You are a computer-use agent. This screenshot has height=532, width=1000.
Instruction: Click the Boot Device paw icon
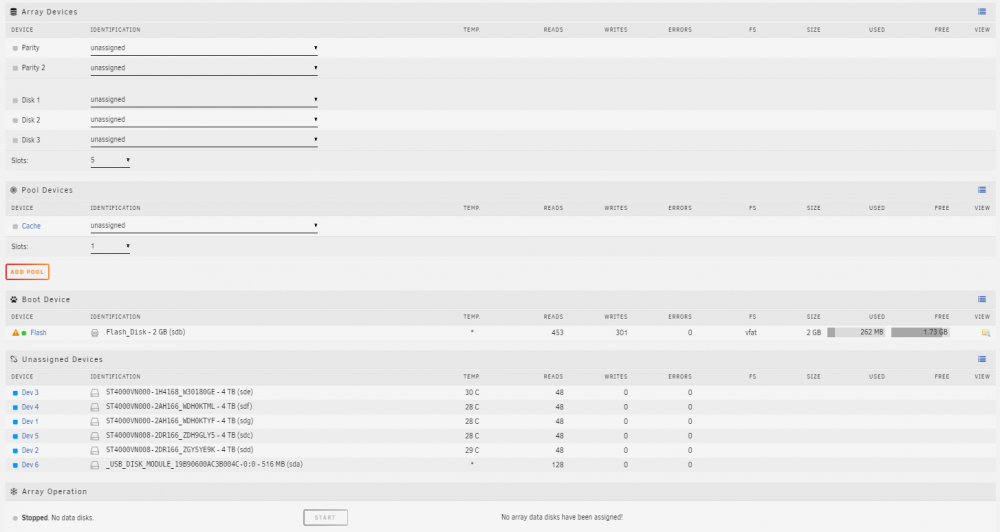tap(13, 299)
